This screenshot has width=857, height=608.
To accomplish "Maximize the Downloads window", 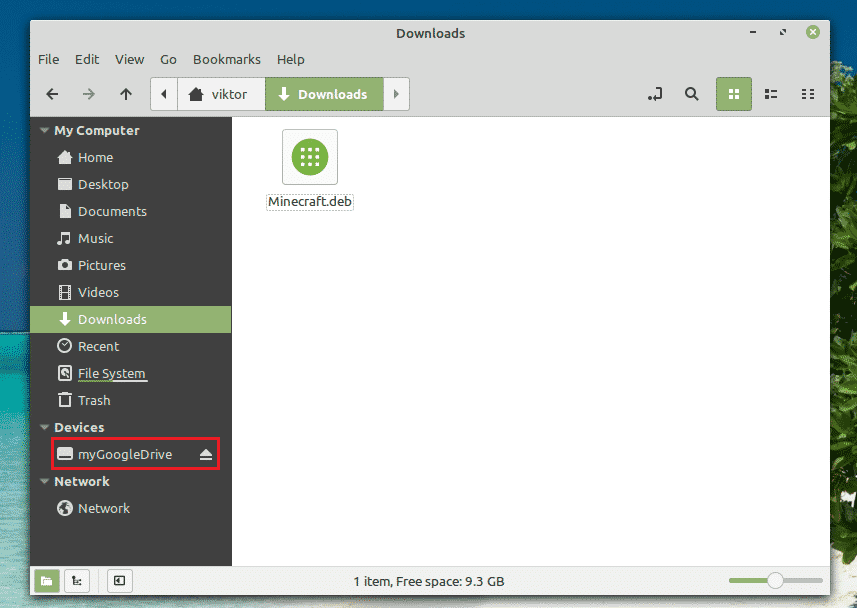I will [783, 33].
